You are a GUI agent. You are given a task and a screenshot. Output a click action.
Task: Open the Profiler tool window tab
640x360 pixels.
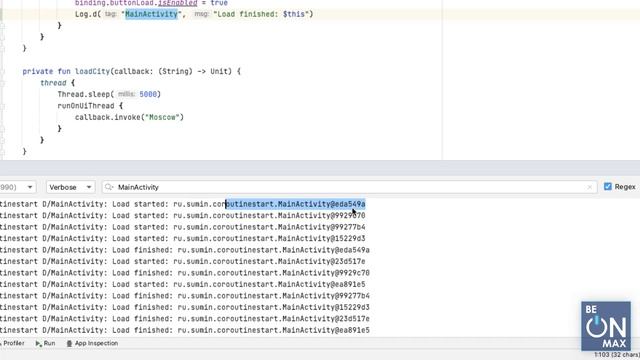tap(13, 343)
